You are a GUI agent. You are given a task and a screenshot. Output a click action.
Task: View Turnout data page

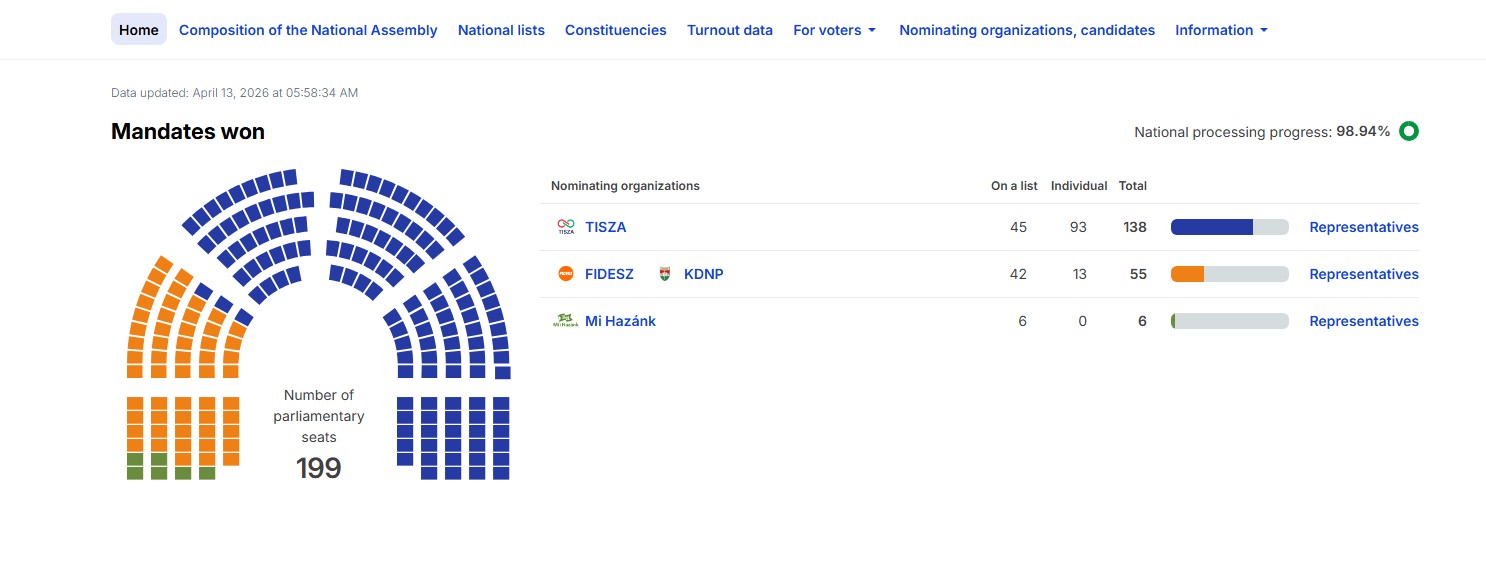coord(729,30)
